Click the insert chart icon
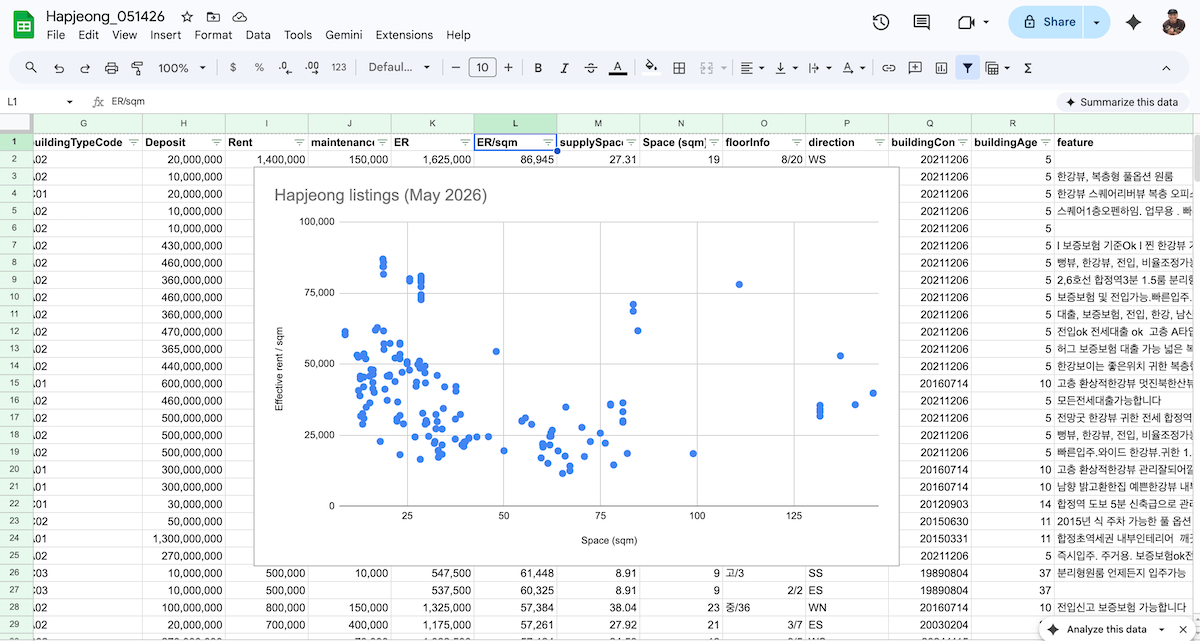Viewport: 1200px width, 641px height. [x=941, y=68]
